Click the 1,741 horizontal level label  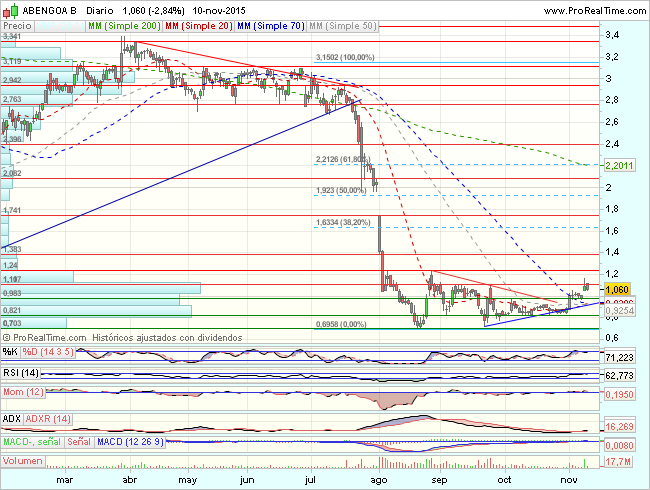12,210
